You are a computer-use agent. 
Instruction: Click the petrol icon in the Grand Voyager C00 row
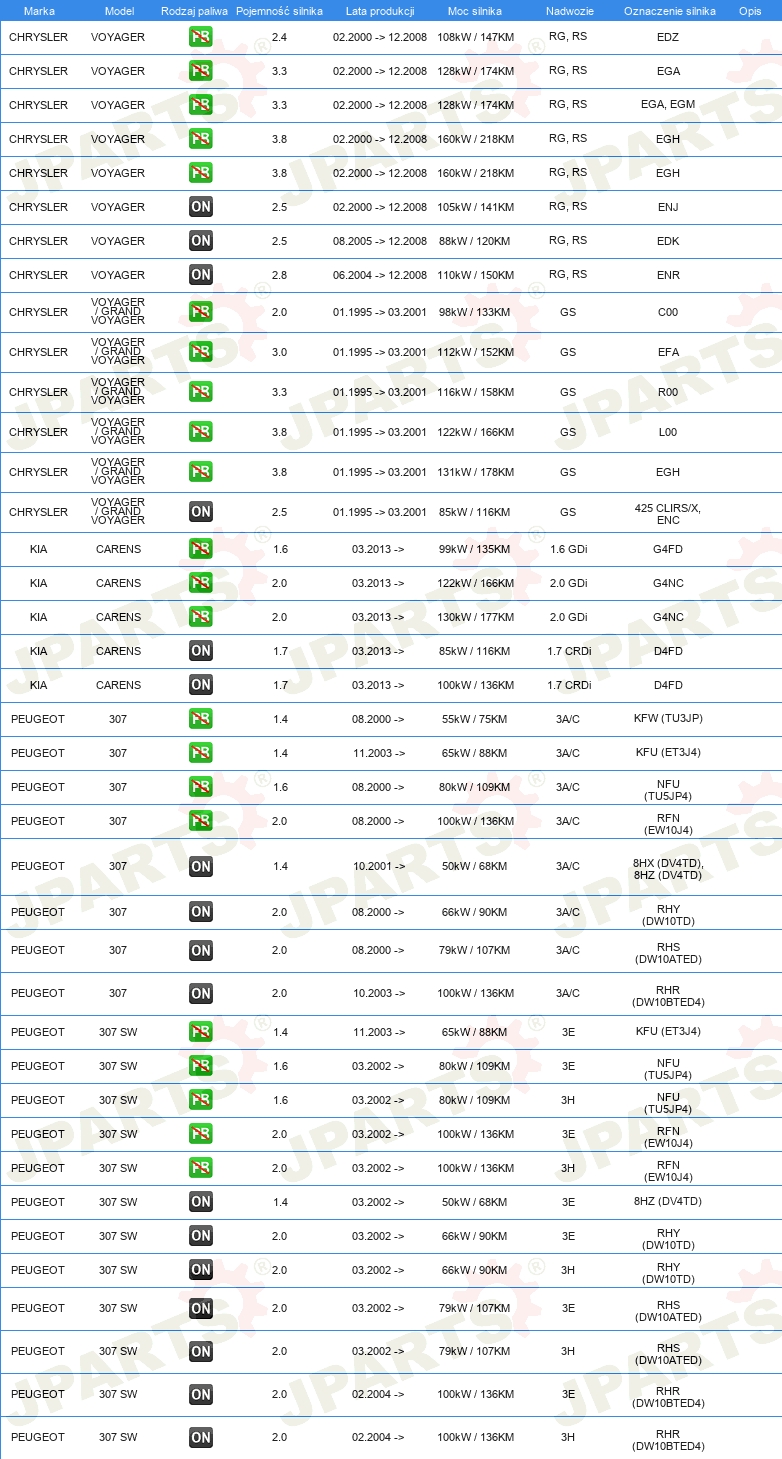(x=201, y=312)
